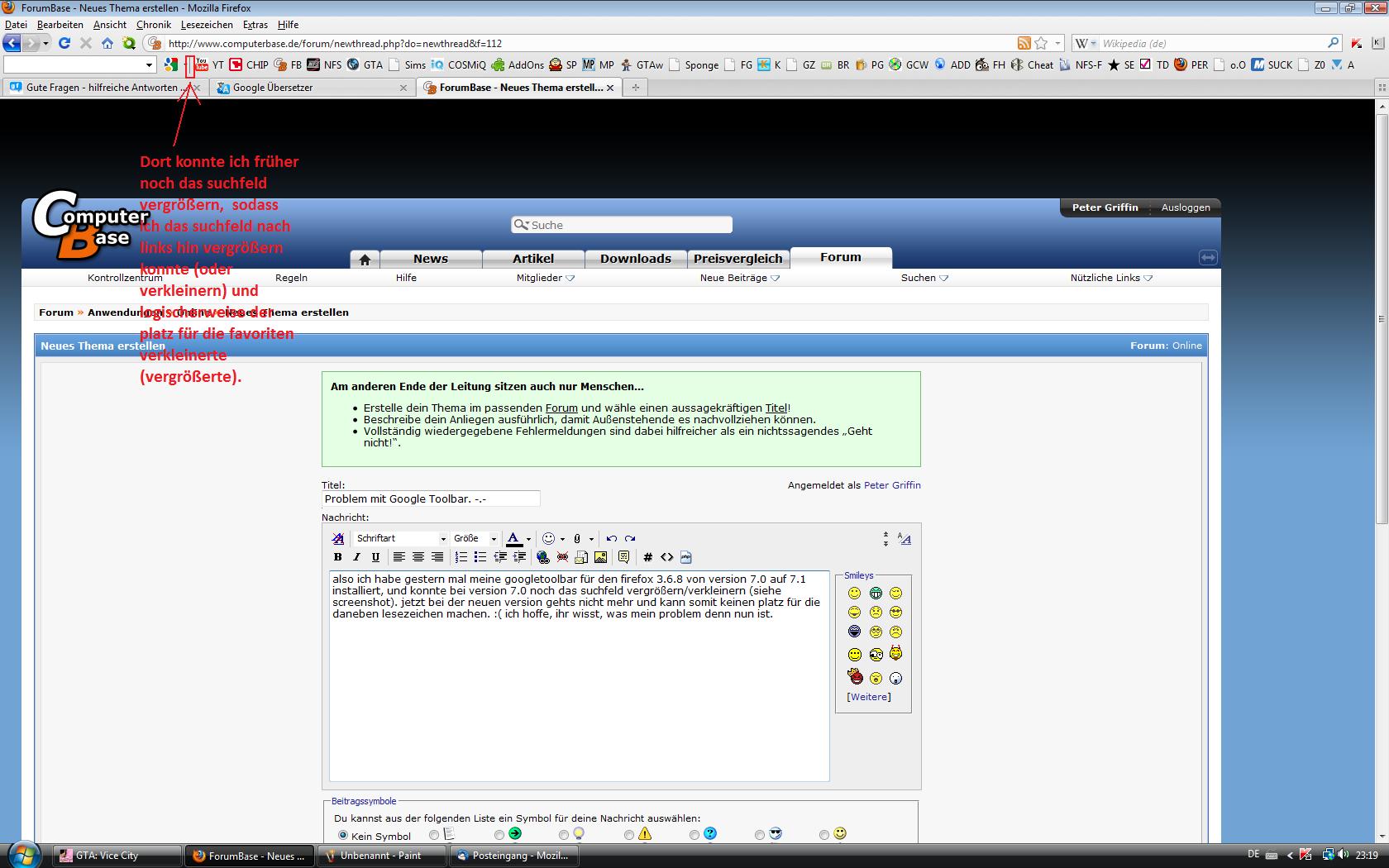Open Peter Griffin profile link

(x=892, y=485)
